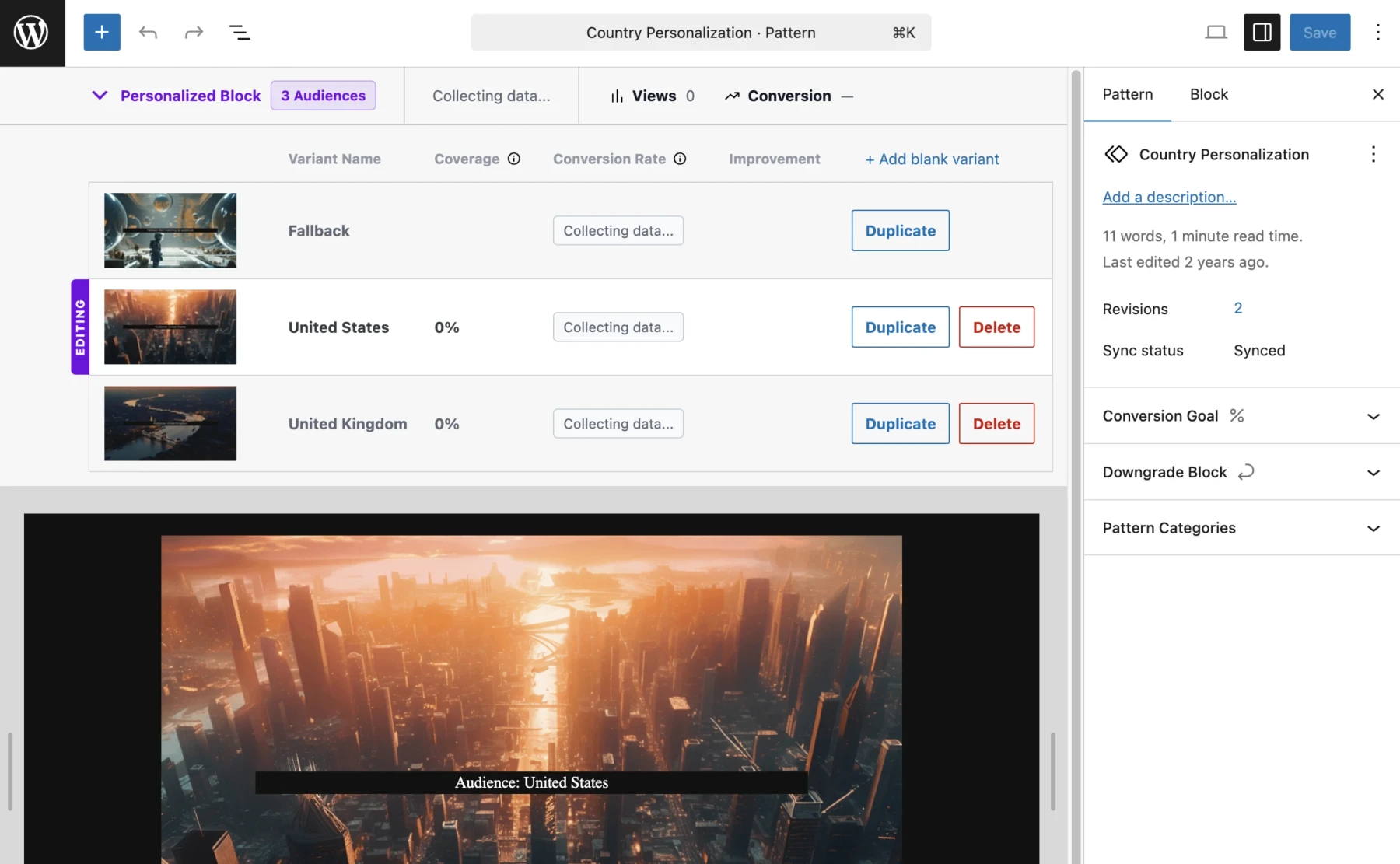Image resolution: width=1400 pixels, height=864 pixels.
Task: Click the United States variant thumbnail
Action: tap(170, 327)
